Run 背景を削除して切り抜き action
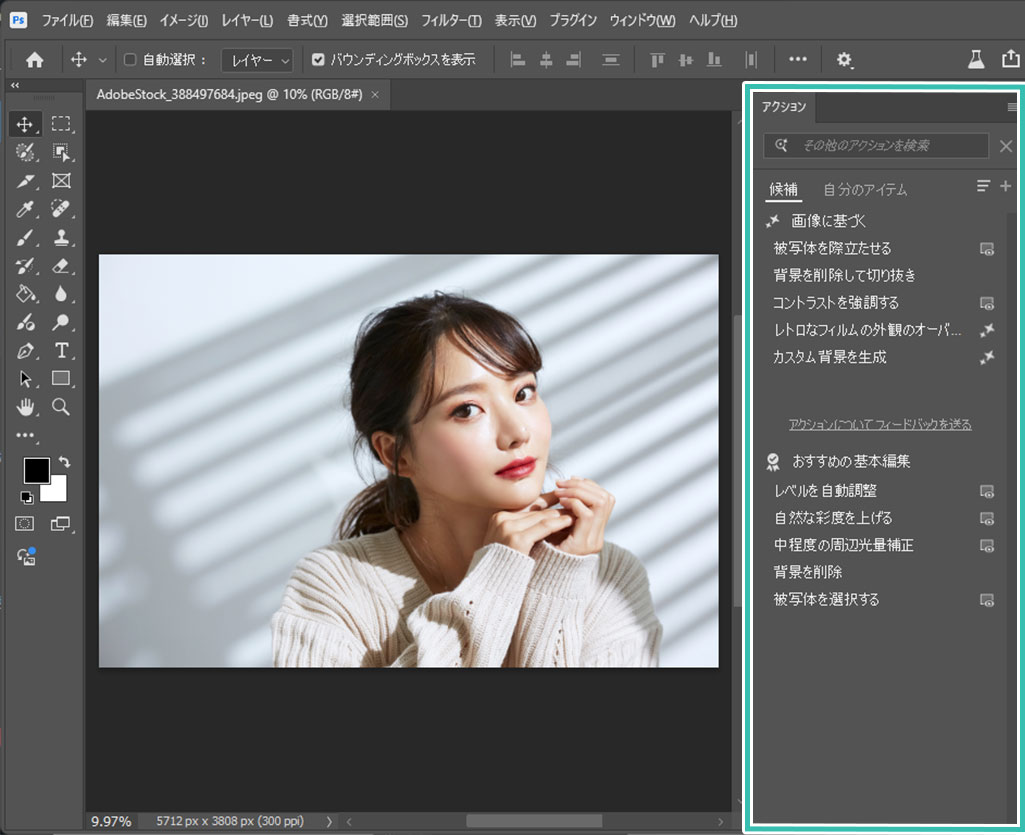The height and width of the screenshot is (835, 1025). [883, 275]
